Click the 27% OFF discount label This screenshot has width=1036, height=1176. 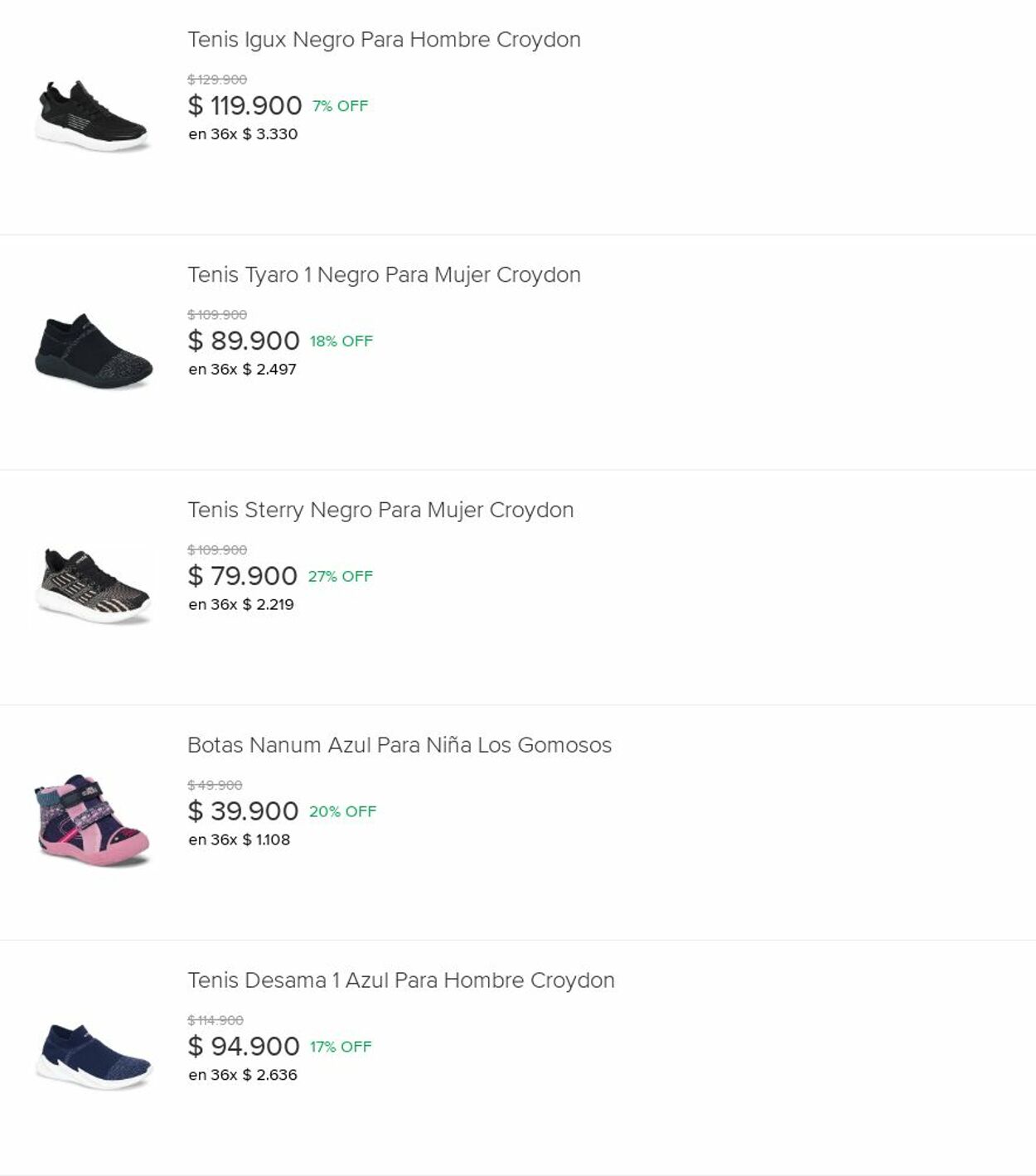[x=340, y=576]
